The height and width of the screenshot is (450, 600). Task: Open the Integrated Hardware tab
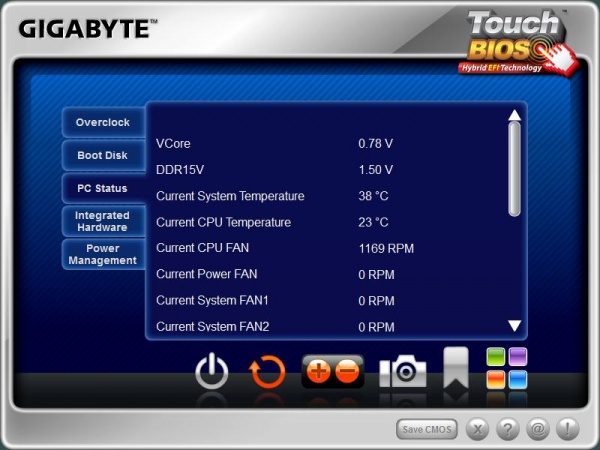[x=103, y=221]
